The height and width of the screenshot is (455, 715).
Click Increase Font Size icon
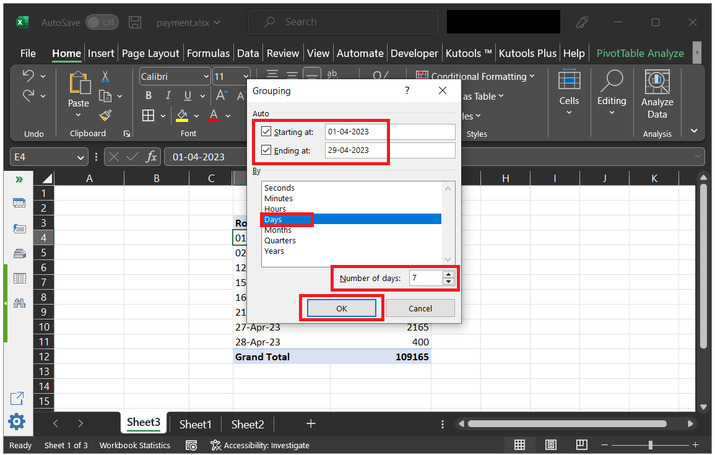tap(222, 96)
